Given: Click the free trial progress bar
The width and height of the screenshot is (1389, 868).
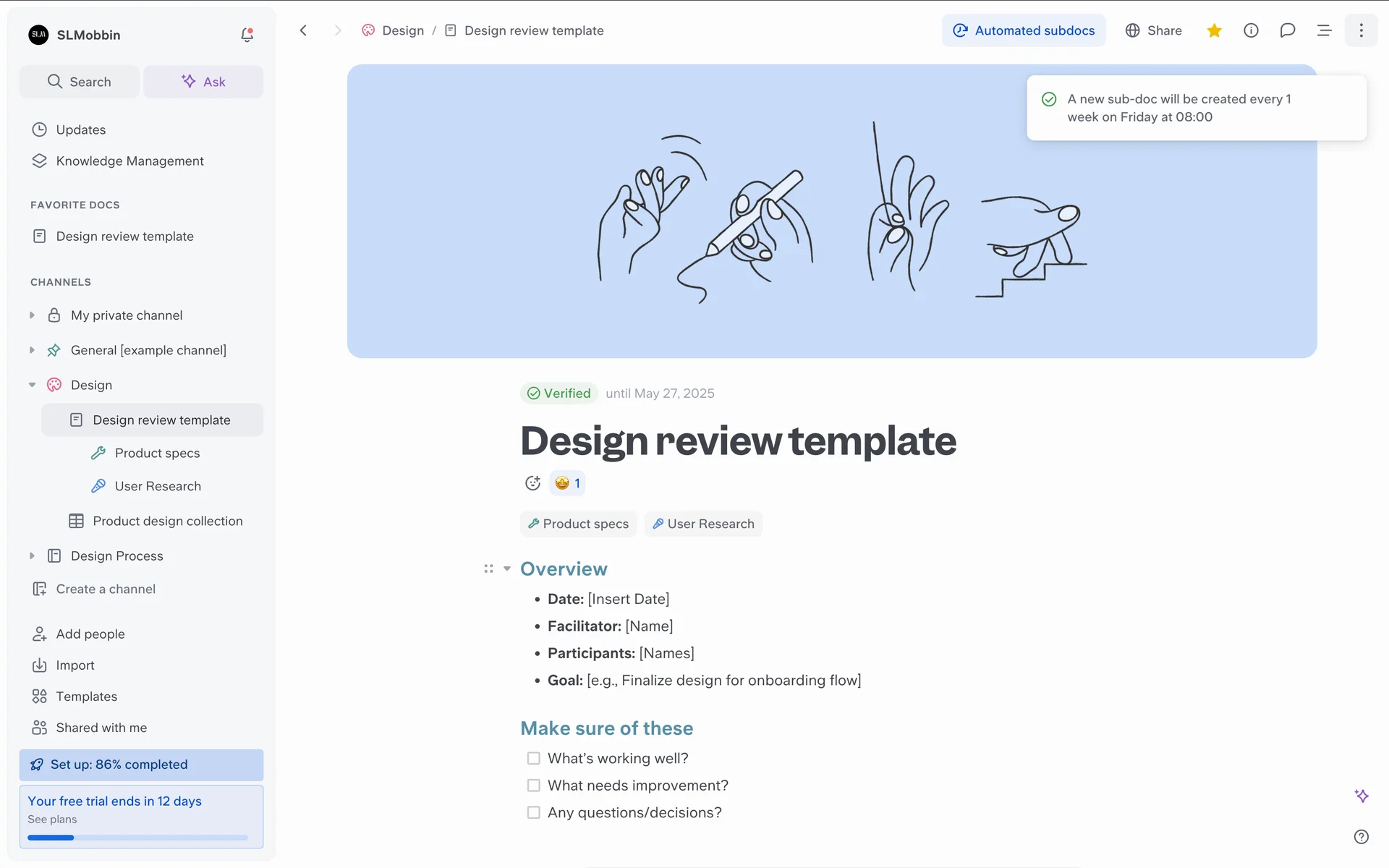Looking at the screenshot, I should (x=137, y=838).
